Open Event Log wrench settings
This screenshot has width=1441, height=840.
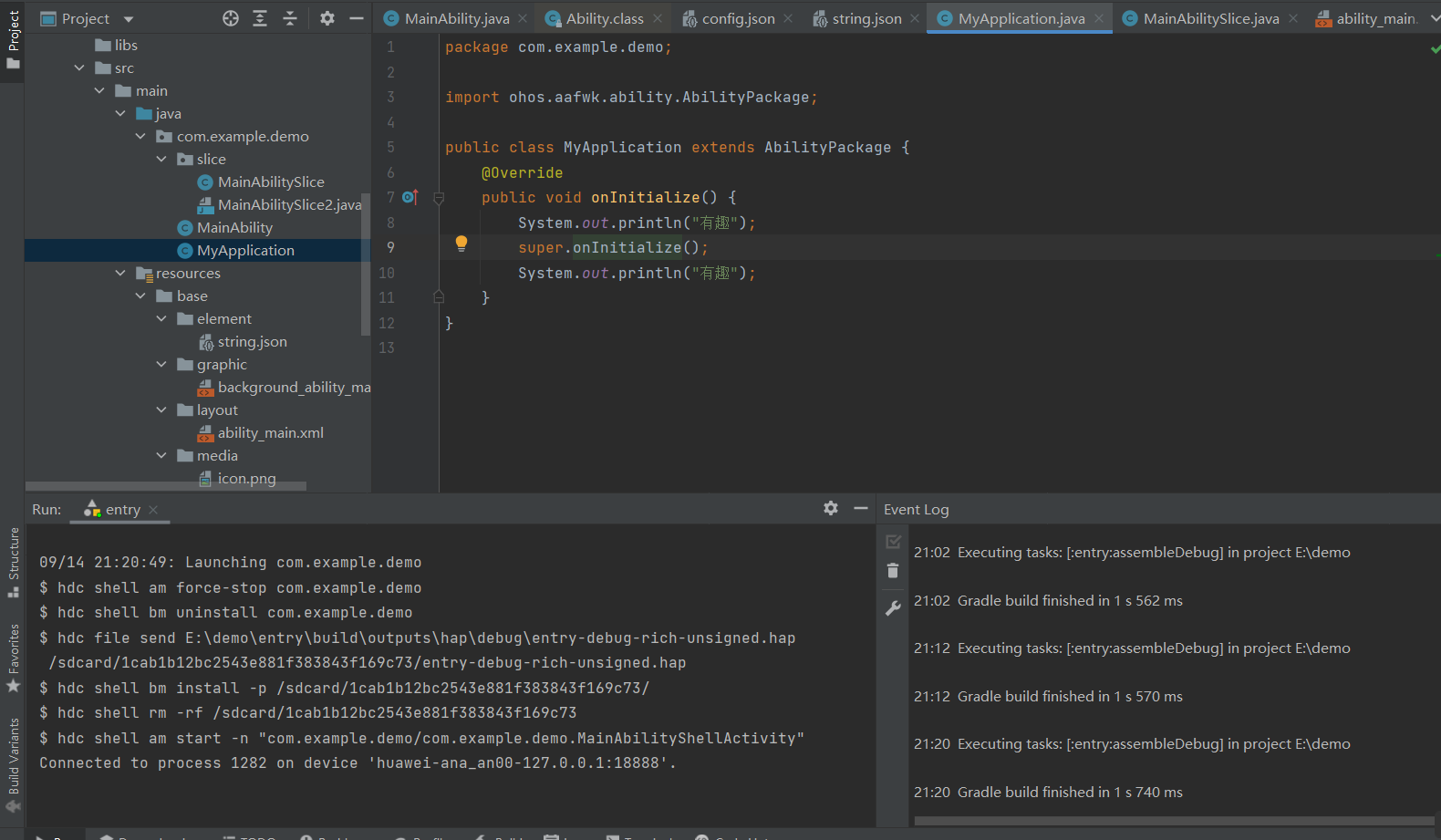tap(894, 608)
